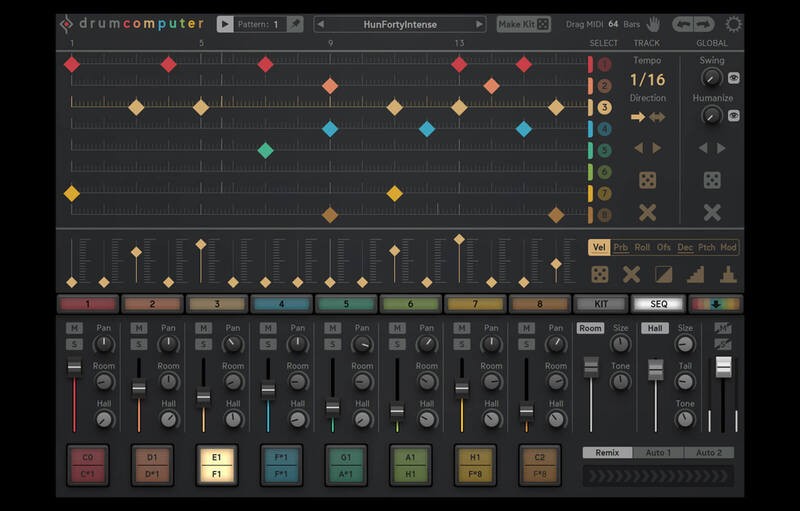Undo the last action with the left arrow
The image size is (800, 511).
click(682, 24)
